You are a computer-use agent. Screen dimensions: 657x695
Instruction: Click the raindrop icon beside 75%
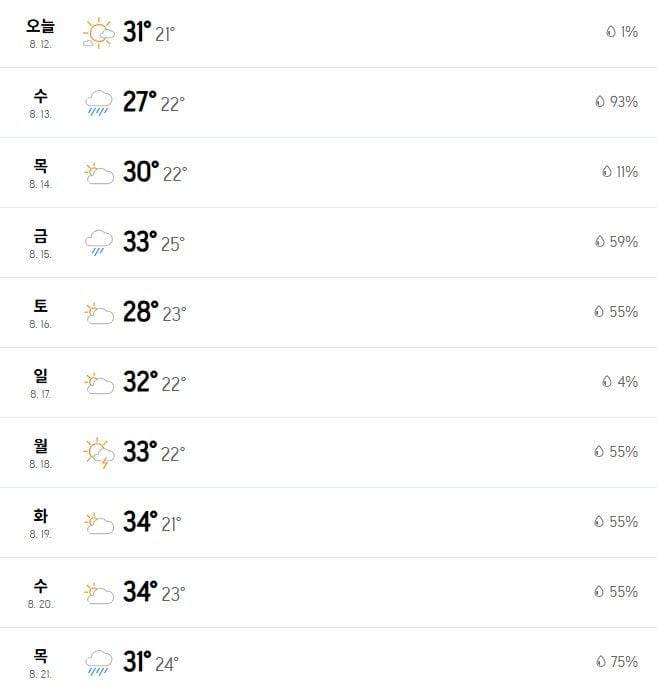pyautogui.click(x=601, y=661)
